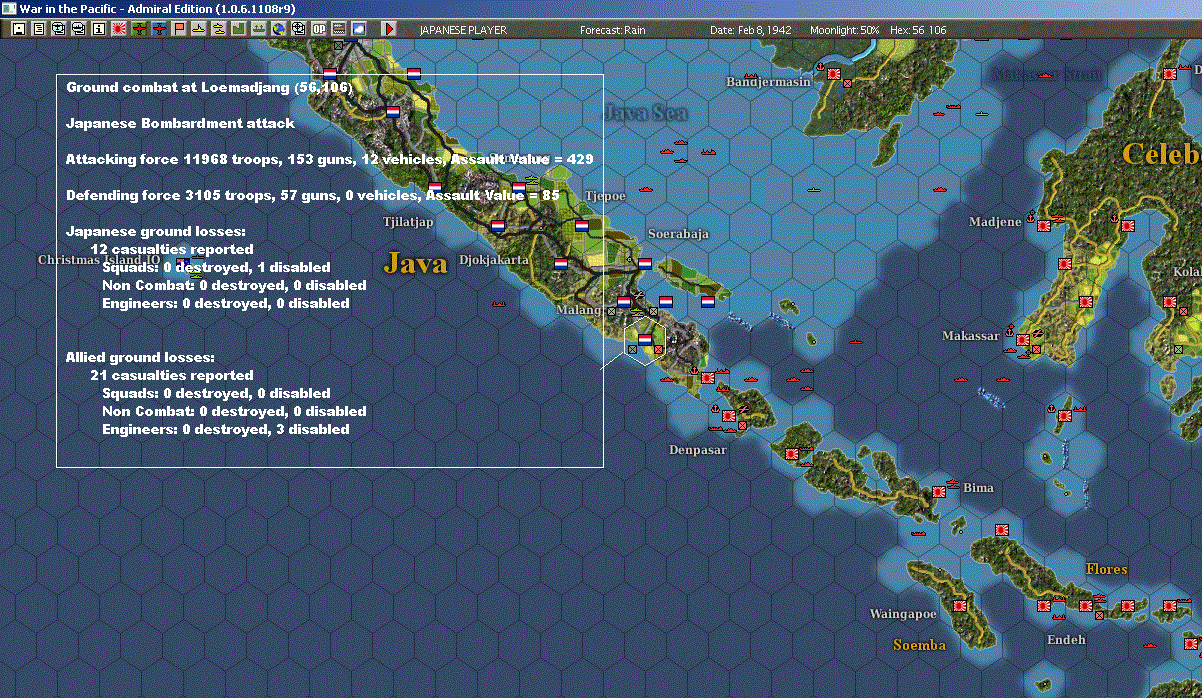Select Dutch flag unit right of Djokjakarta

561,263
